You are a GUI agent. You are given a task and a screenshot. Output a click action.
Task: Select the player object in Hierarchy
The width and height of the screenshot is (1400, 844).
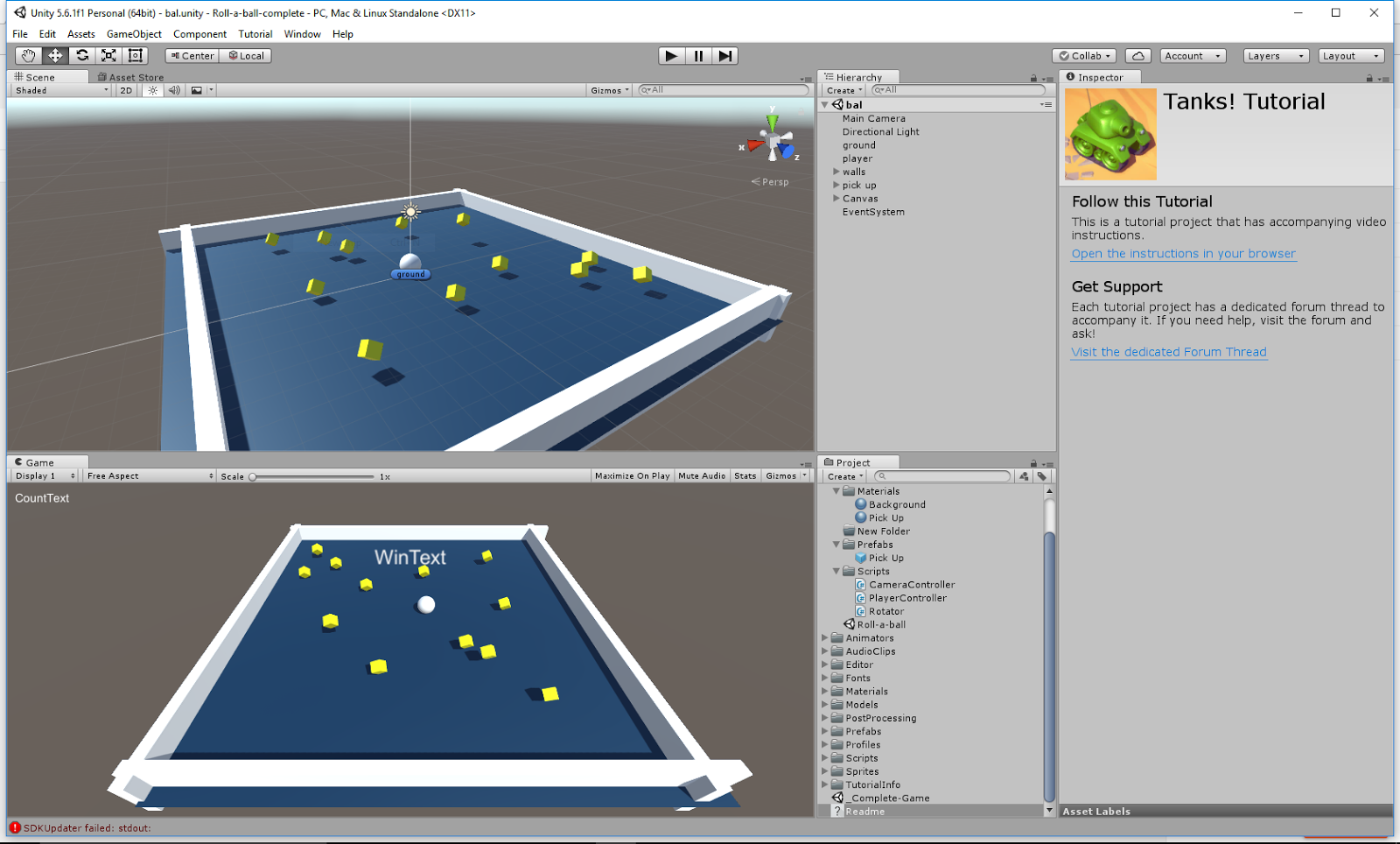click(x=857, y=158)
